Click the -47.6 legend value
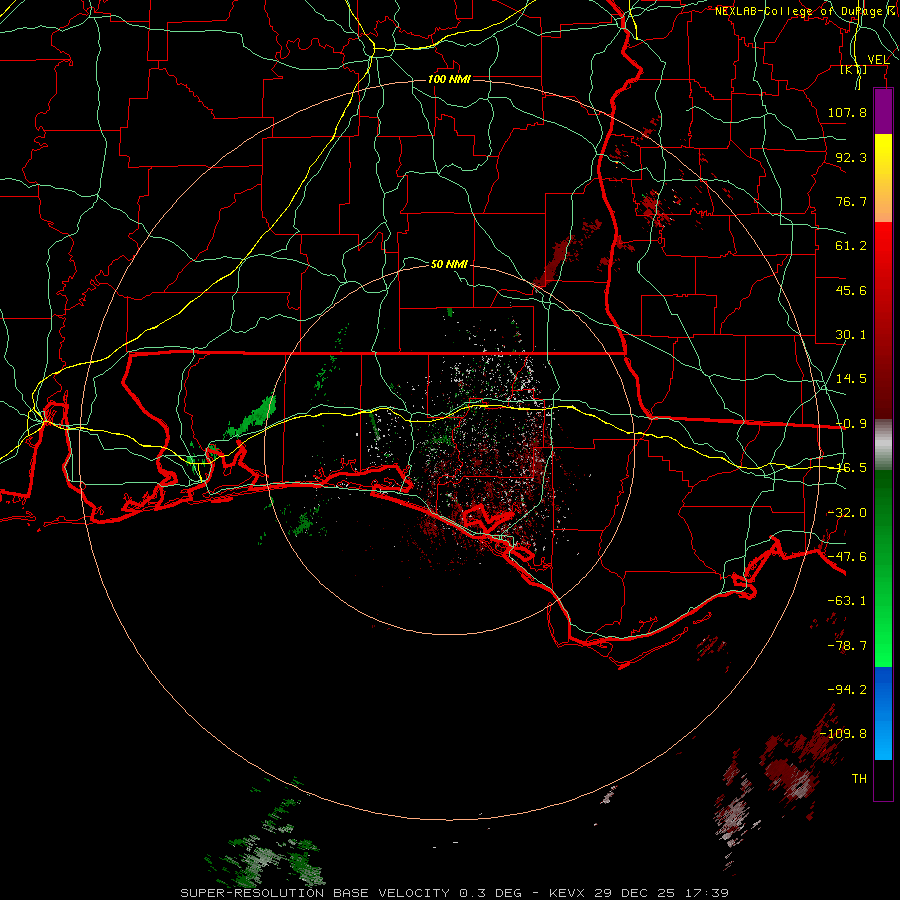Screen dimensions: 900x900 point(847,557)
